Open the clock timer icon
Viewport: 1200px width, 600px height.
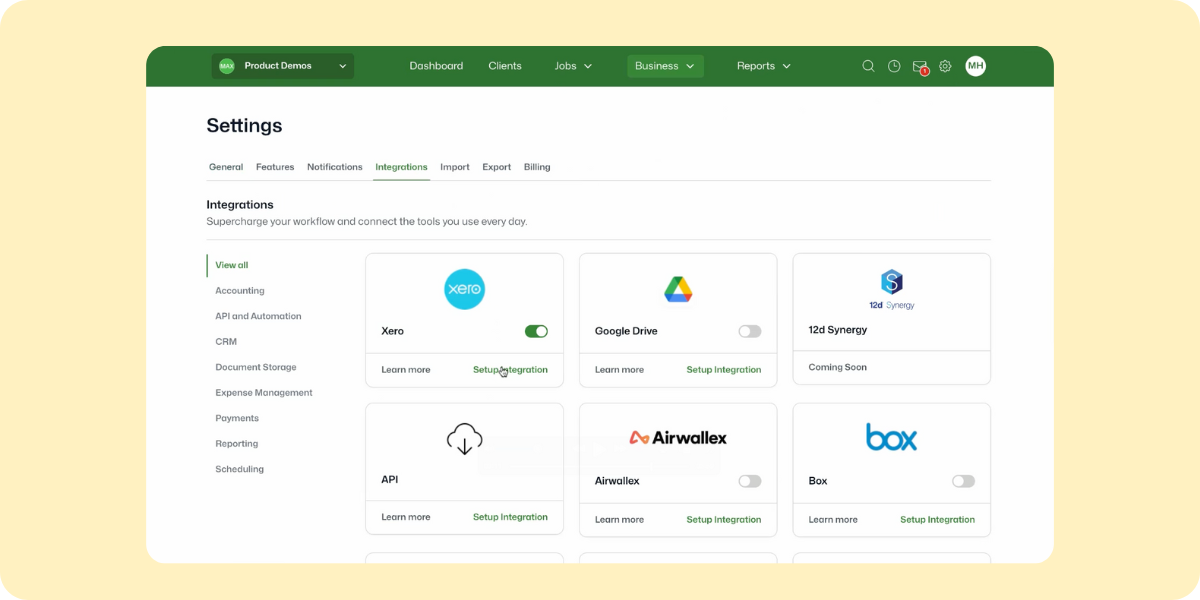[x=894, y=66]
